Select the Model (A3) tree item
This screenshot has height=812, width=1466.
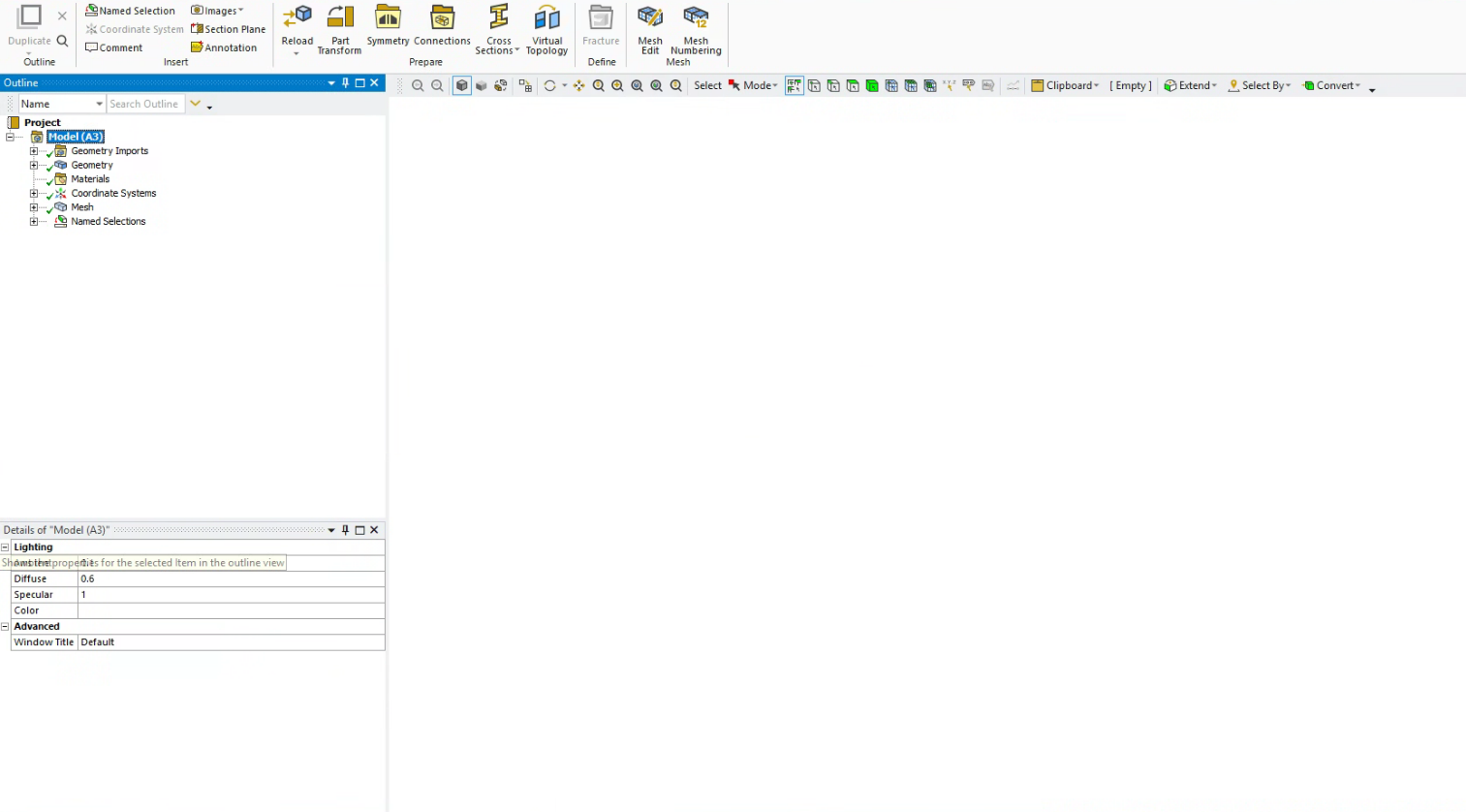[x=76, y=137]
